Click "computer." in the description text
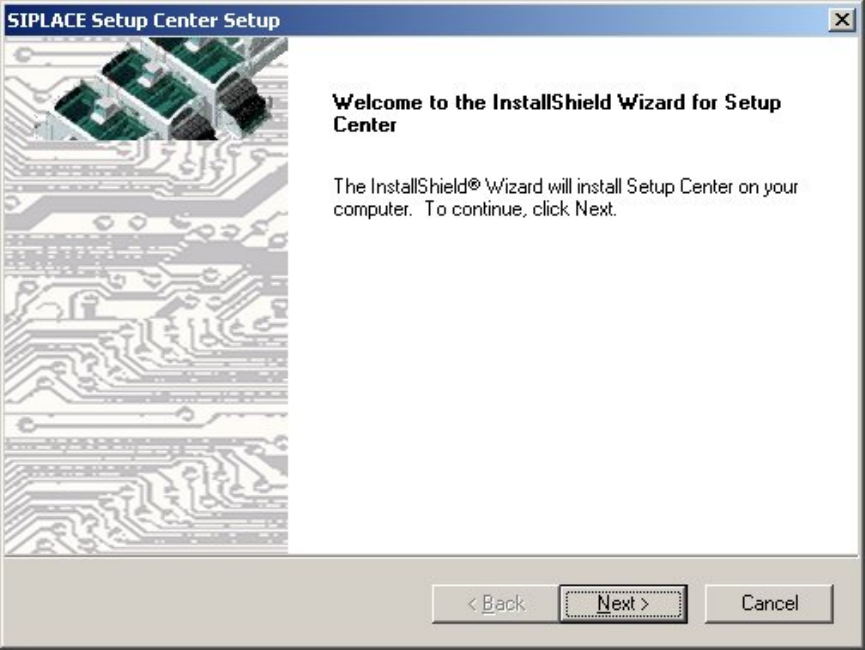 coord(364,211)
